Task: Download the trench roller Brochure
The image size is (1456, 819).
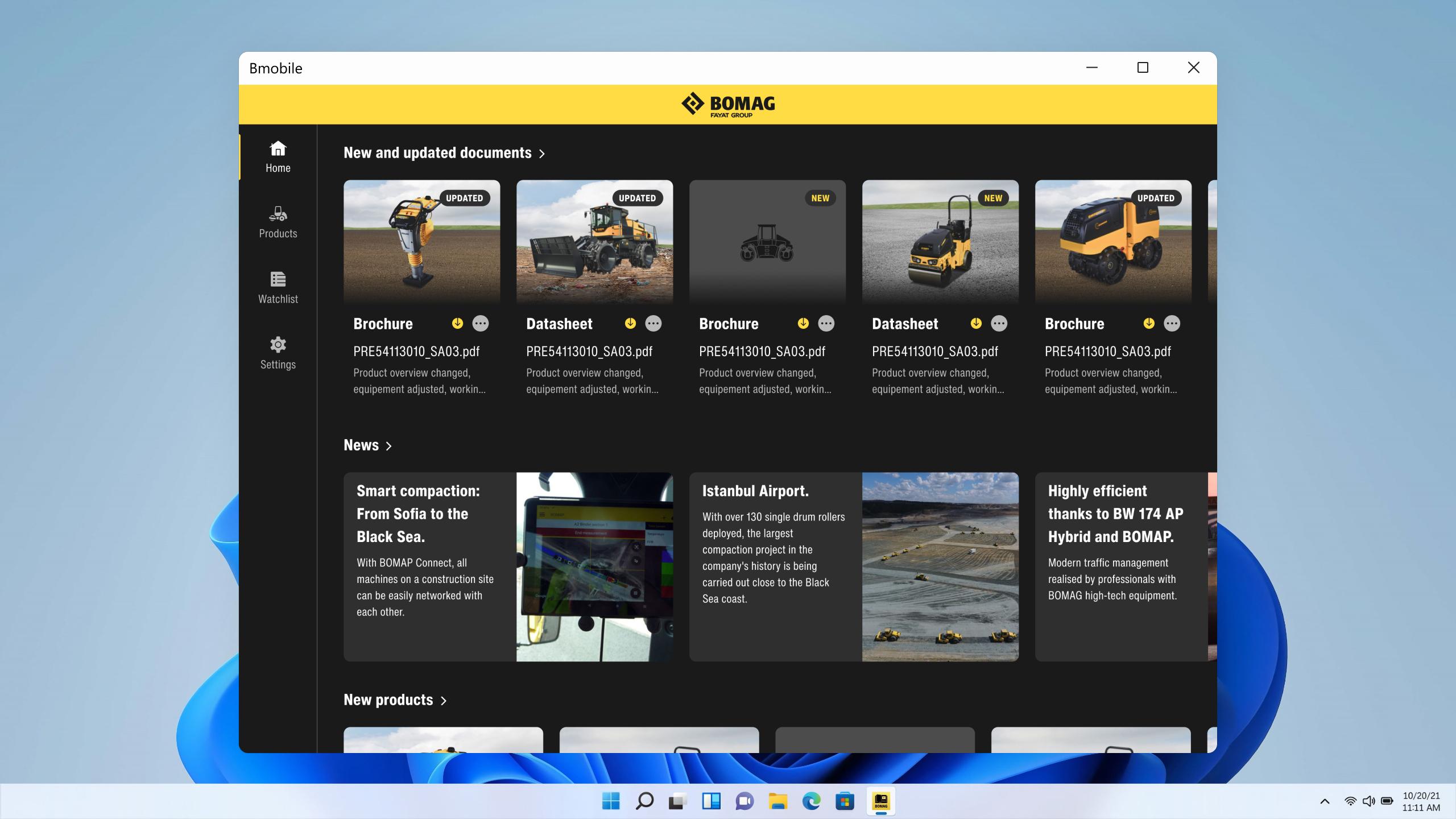Action: point(1149,323)
